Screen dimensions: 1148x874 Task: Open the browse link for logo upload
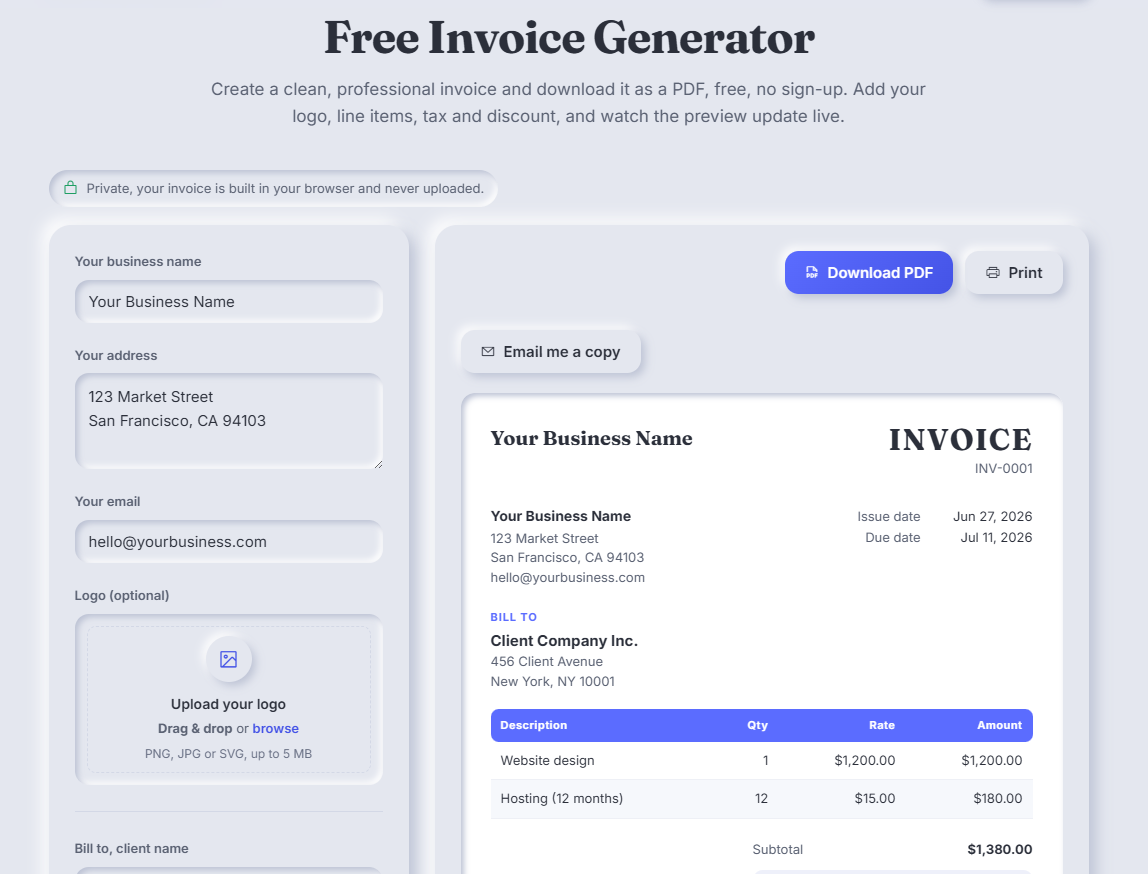pyautogui.click(x=275, y=728)
